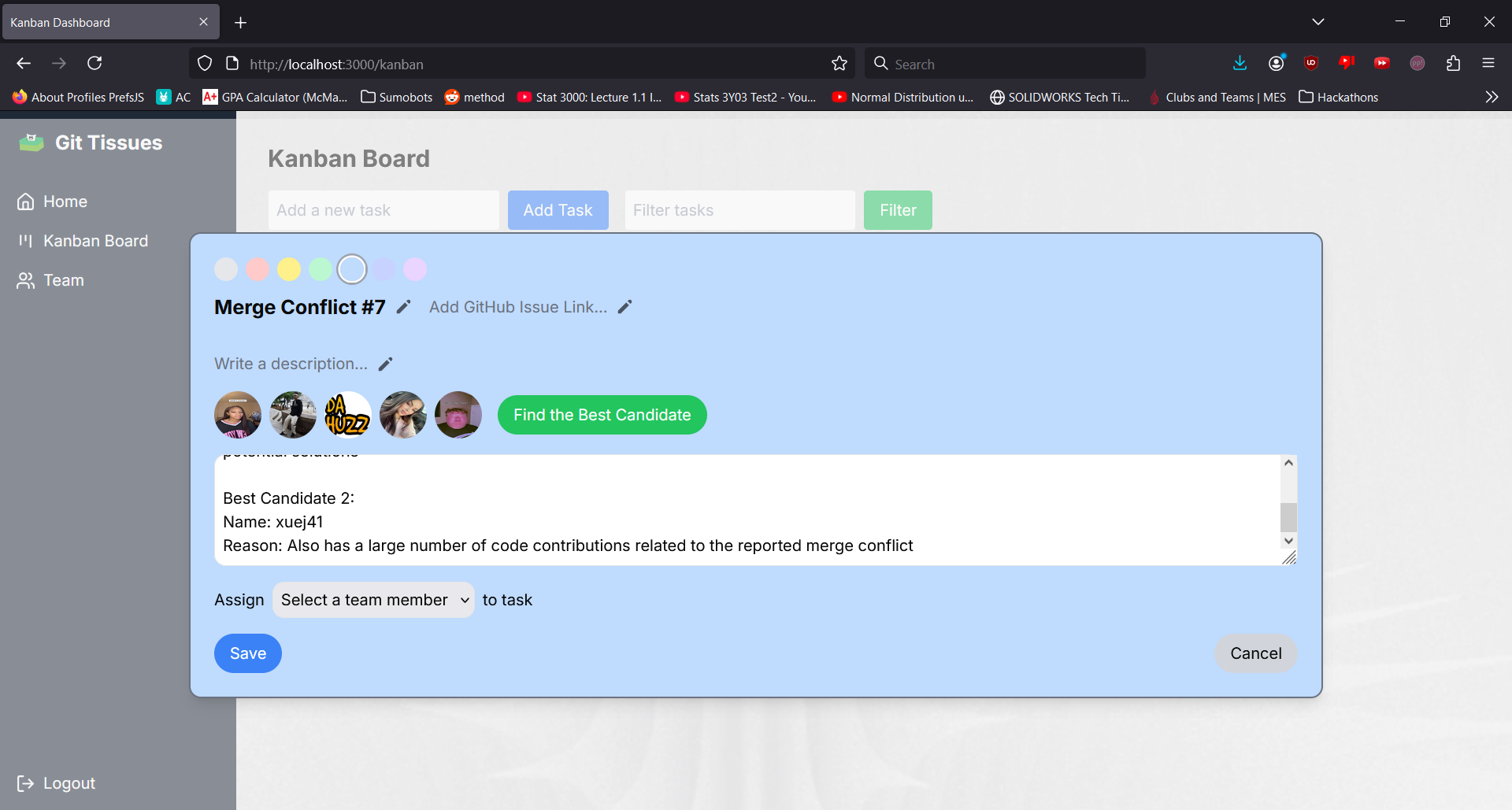1512x810 pixels.
Task: Click the pencil icon beside Merge Conflict #7
Action: coord(403,307)
